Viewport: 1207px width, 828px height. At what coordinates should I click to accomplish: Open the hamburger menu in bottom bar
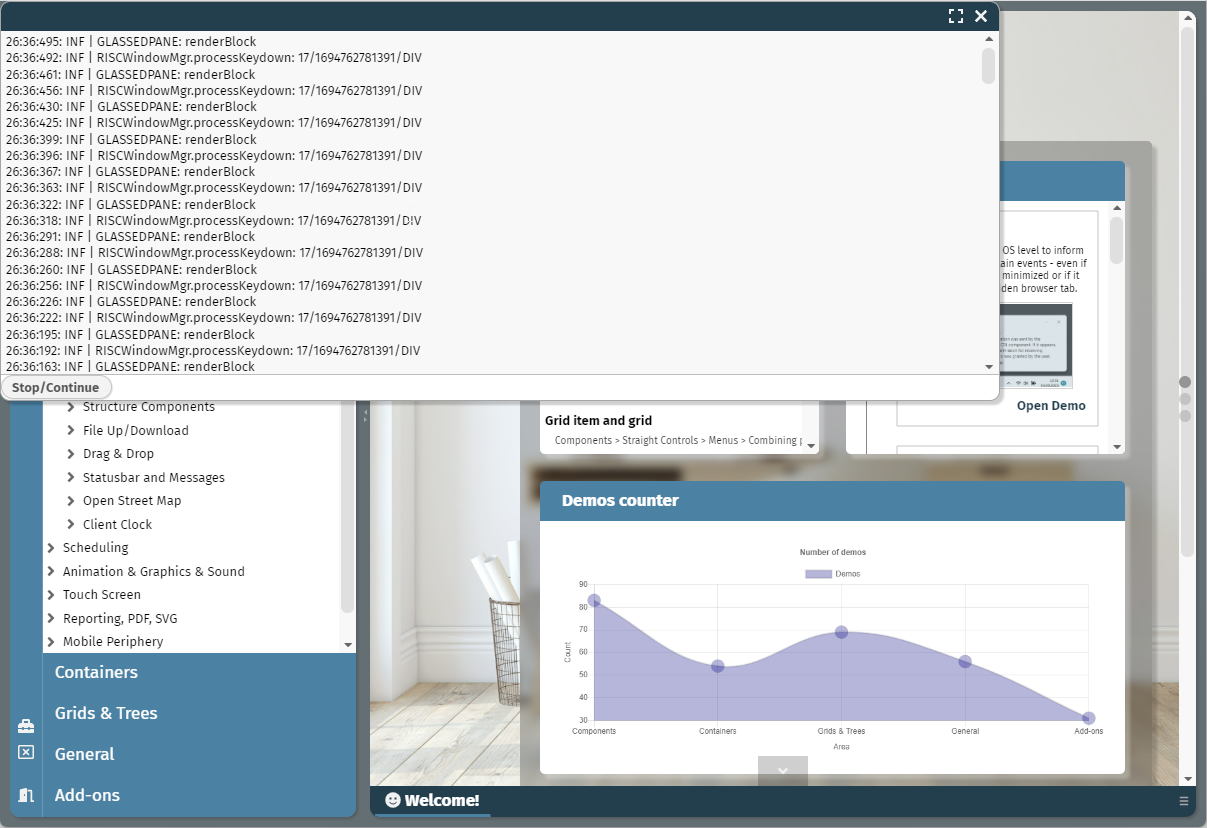[x=1184, y=801]
